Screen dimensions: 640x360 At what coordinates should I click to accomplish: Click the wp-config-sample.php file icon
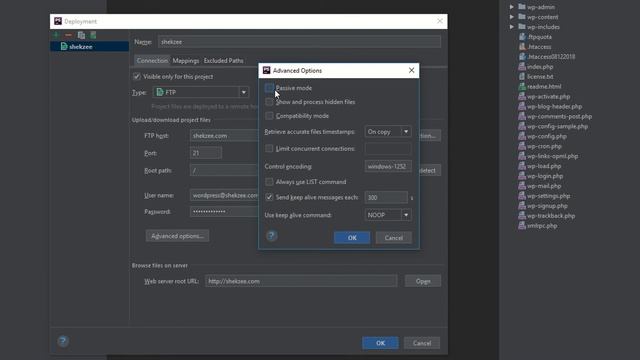(522, 126)
